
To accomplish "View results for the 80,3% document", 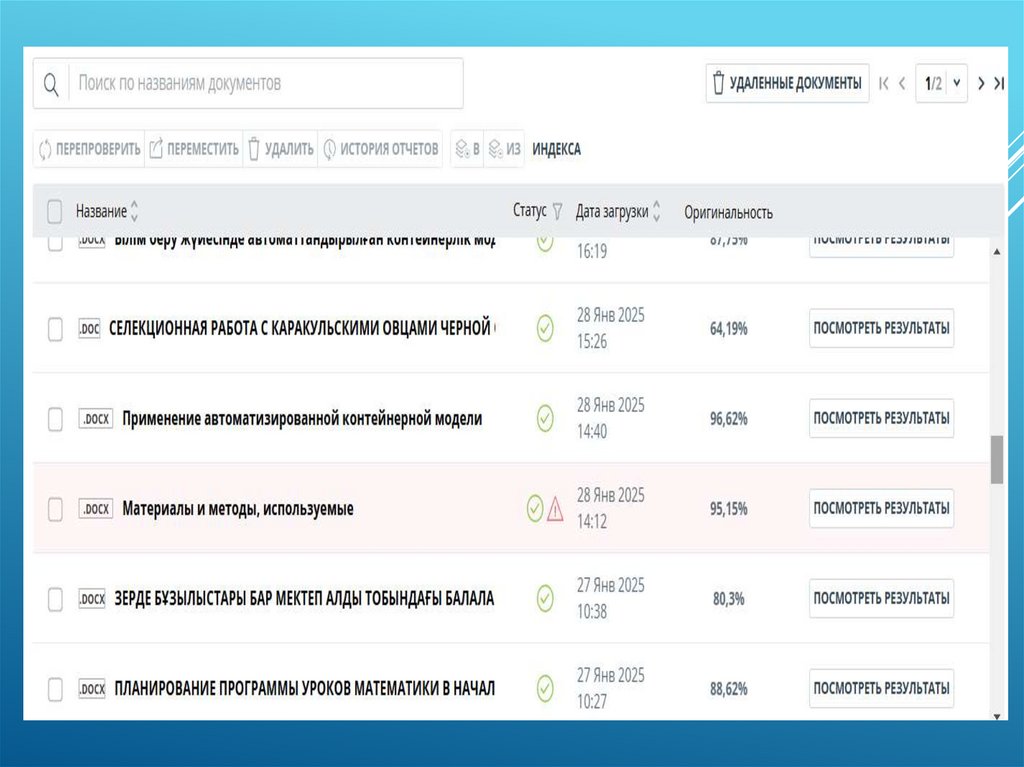I will 882,598.
